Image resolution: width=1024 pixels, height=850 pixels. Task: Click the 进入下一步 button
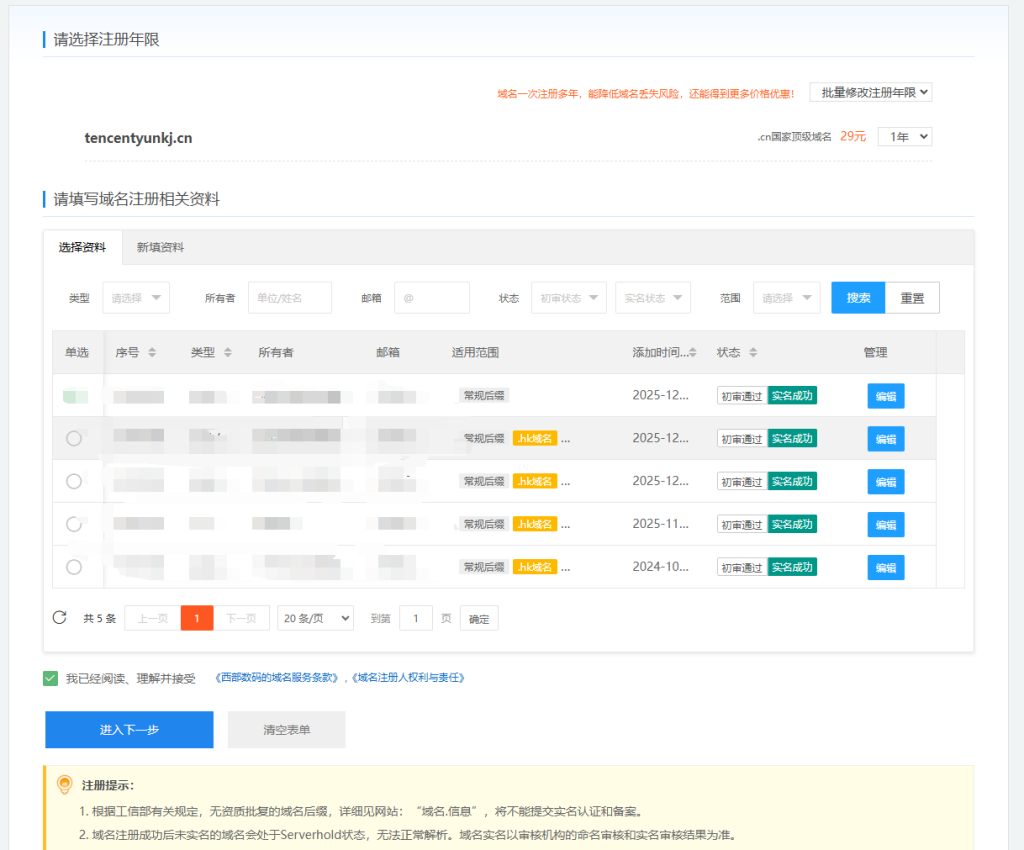click(129, 729)
